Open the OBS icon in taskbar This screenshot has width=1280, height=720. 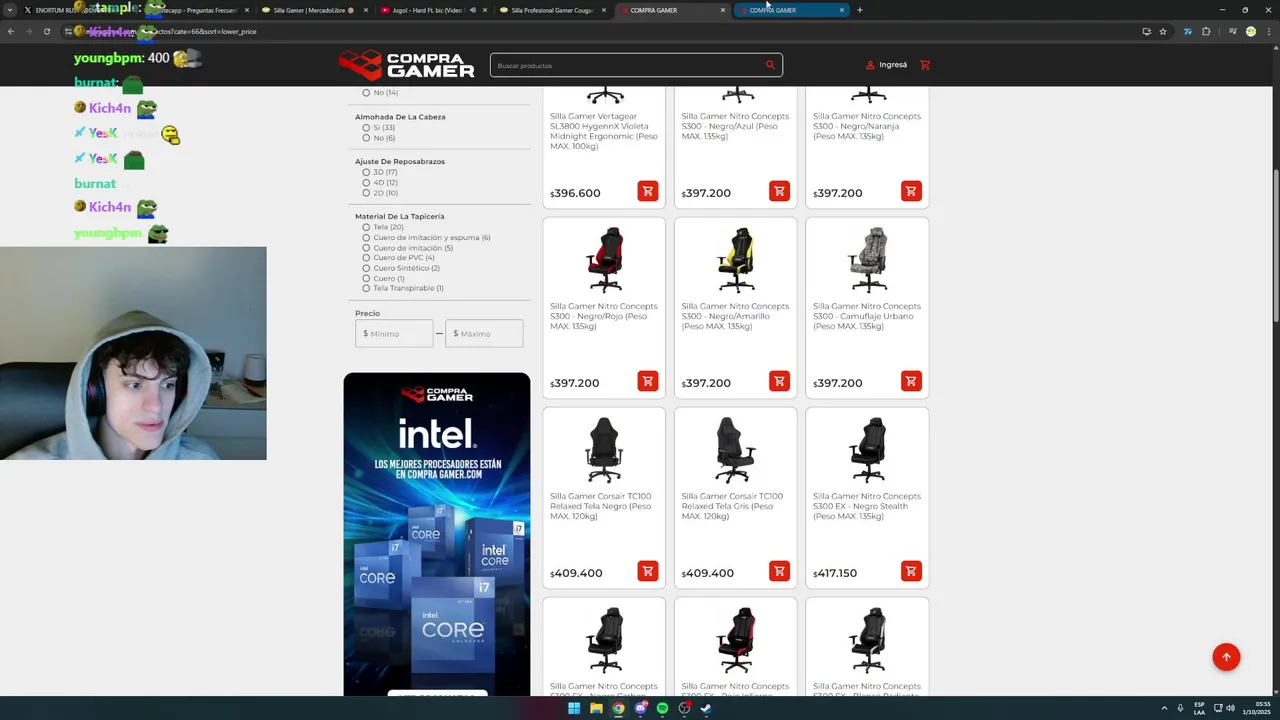click(684, 708)
